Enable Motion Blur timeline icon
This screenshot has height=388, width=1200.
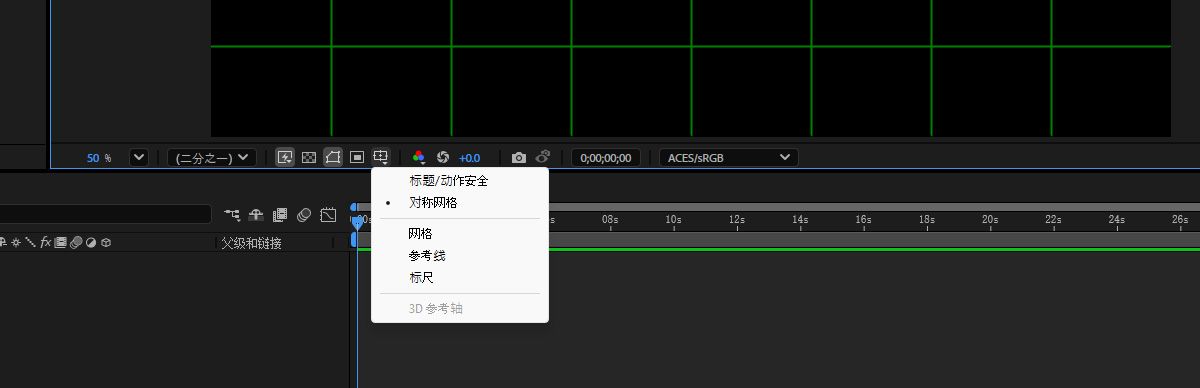303,214
